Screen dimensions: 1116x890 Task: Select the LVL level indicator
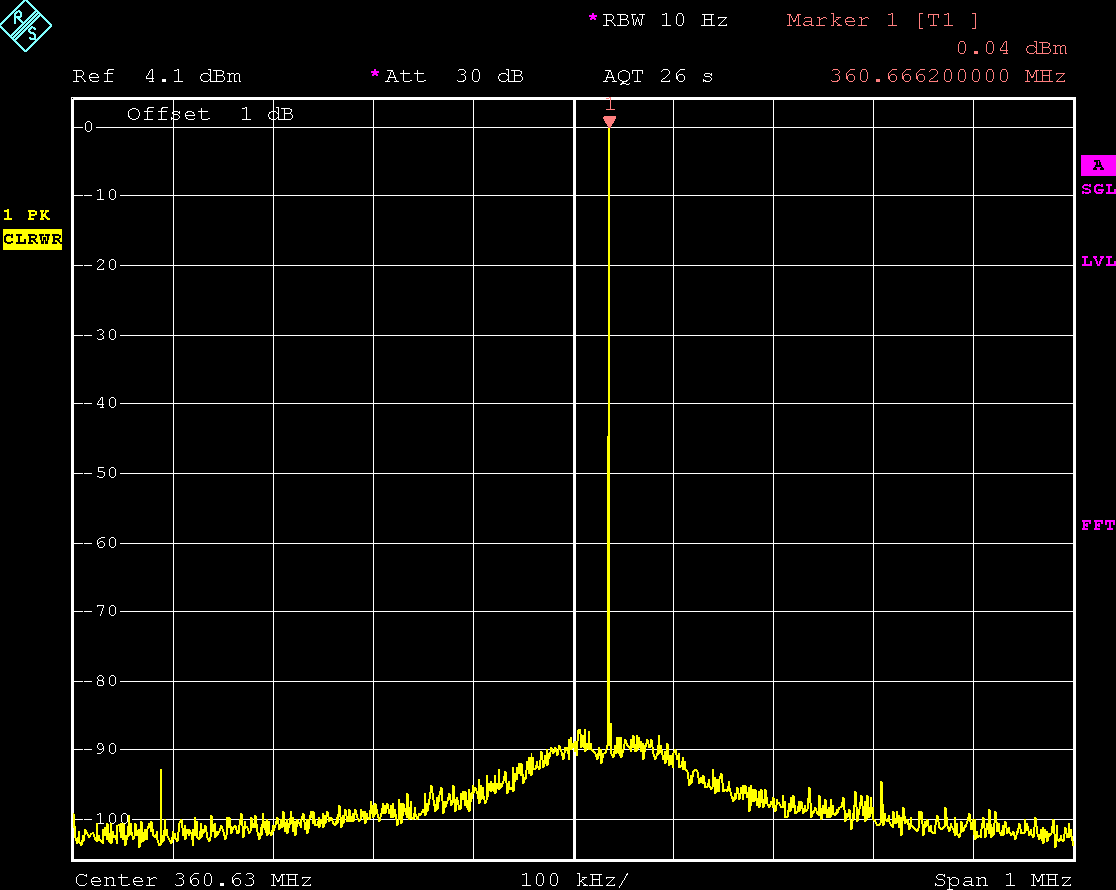pos(1097,262)
